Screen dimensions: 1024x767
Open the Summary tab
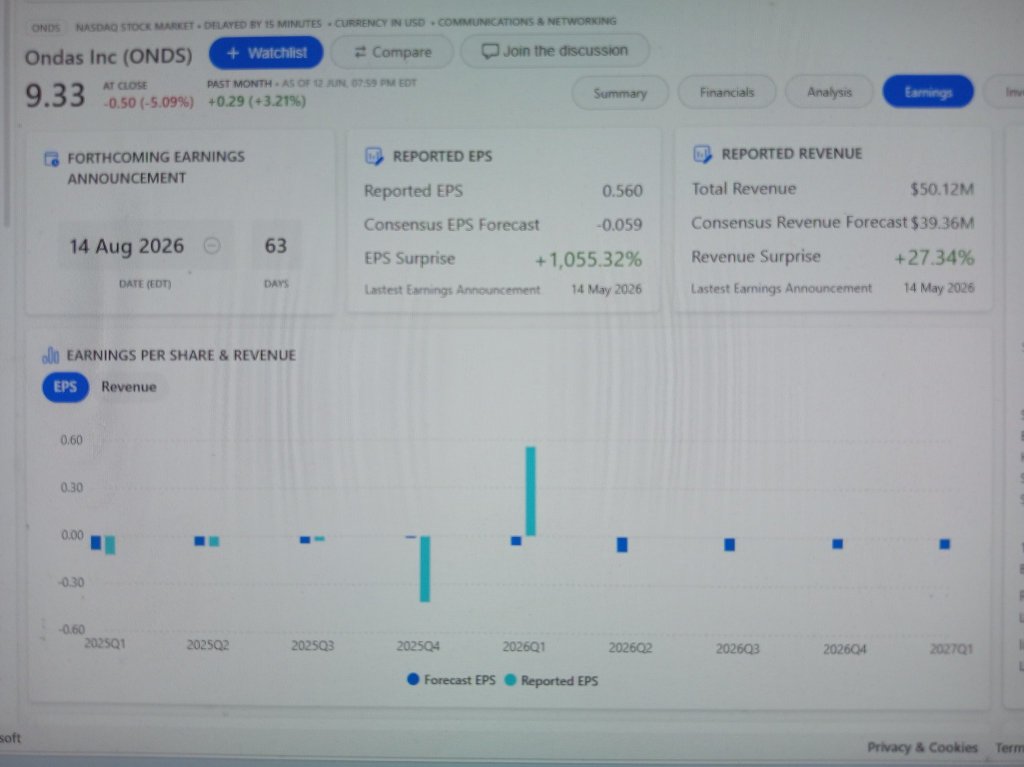coord(620,93)
